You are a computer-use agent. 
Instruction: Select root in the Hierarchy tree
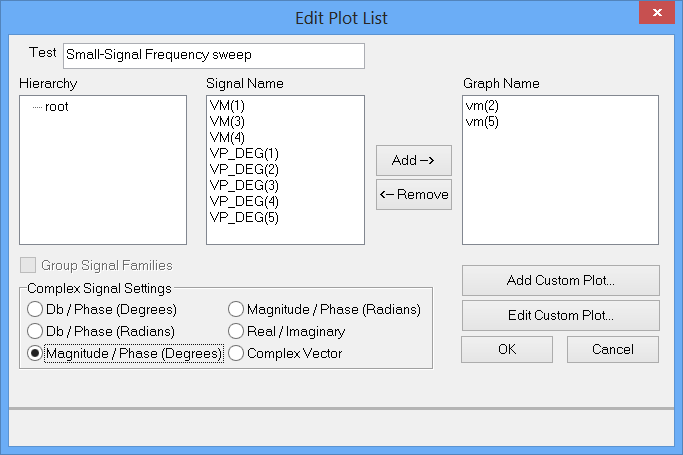click(56, 106)
